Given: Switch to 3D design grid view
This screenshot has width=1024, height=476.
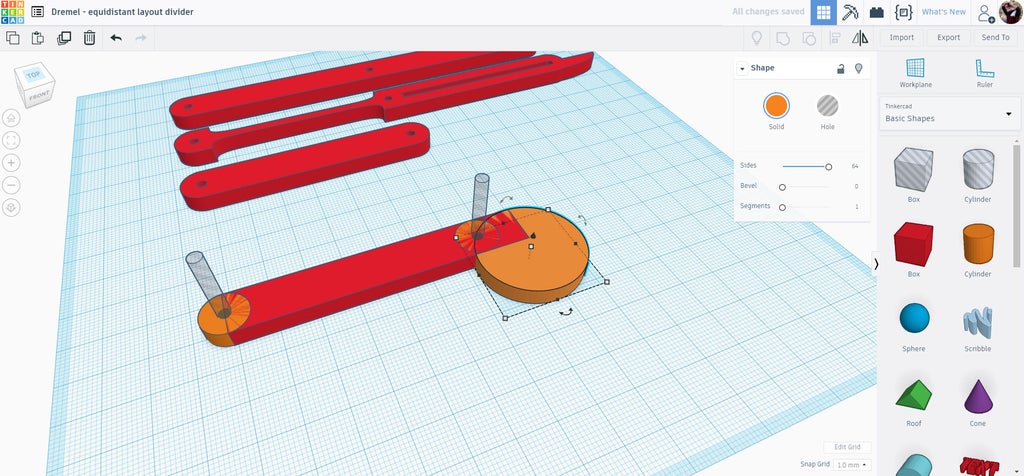Looking at the screenshot, I should pos(824,12).
